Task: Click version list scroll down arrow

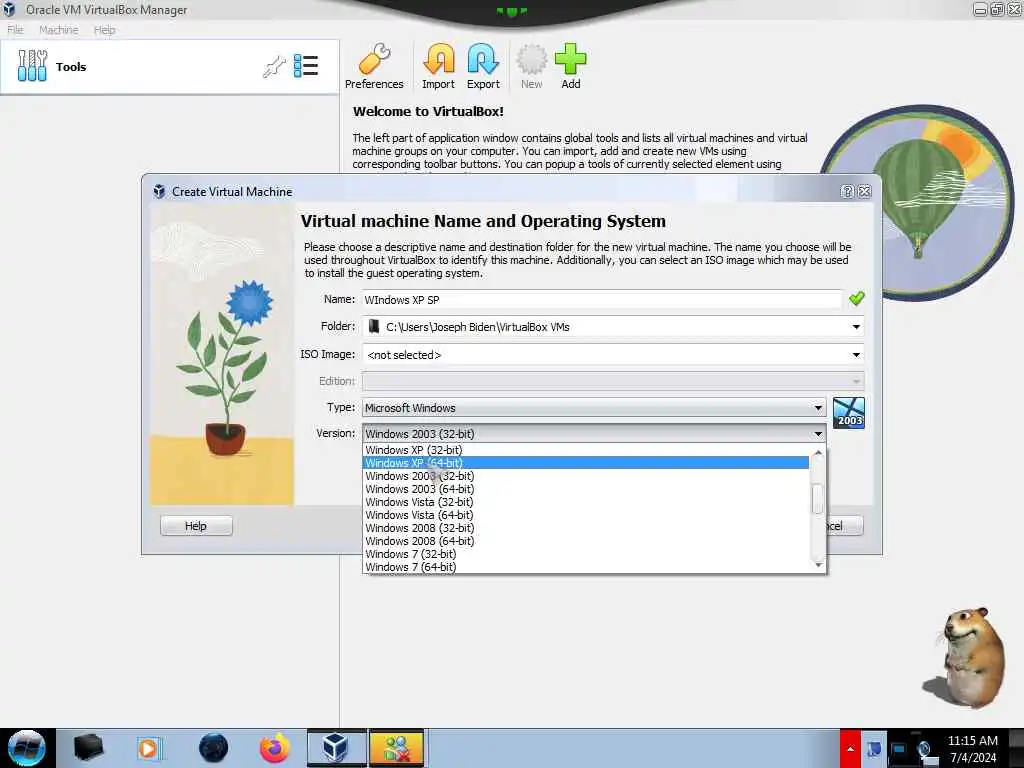Action: tap(818, 565)
